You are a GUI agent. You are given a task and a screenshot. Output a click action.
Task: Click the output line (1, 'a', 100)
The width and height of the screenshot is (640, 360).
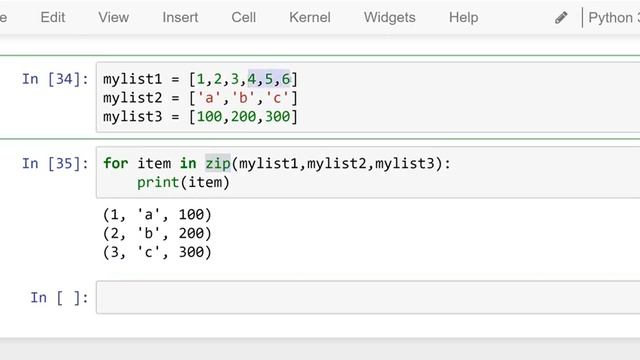point(157,214)
